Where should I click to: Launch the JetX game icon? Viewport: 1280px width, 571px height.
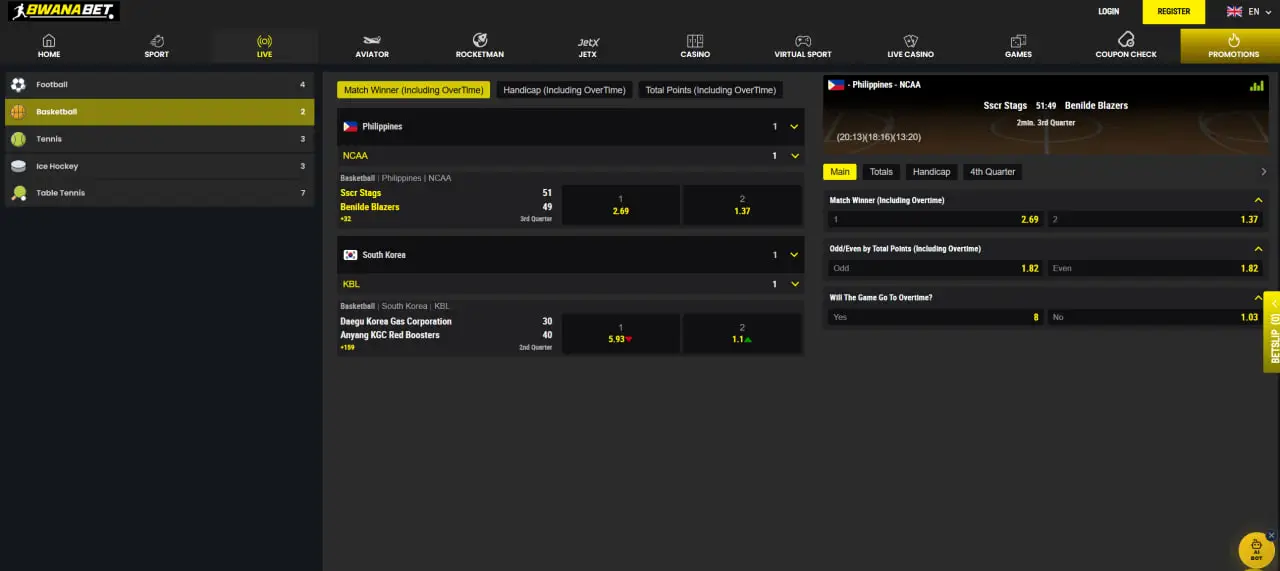[x=587, y=42]
